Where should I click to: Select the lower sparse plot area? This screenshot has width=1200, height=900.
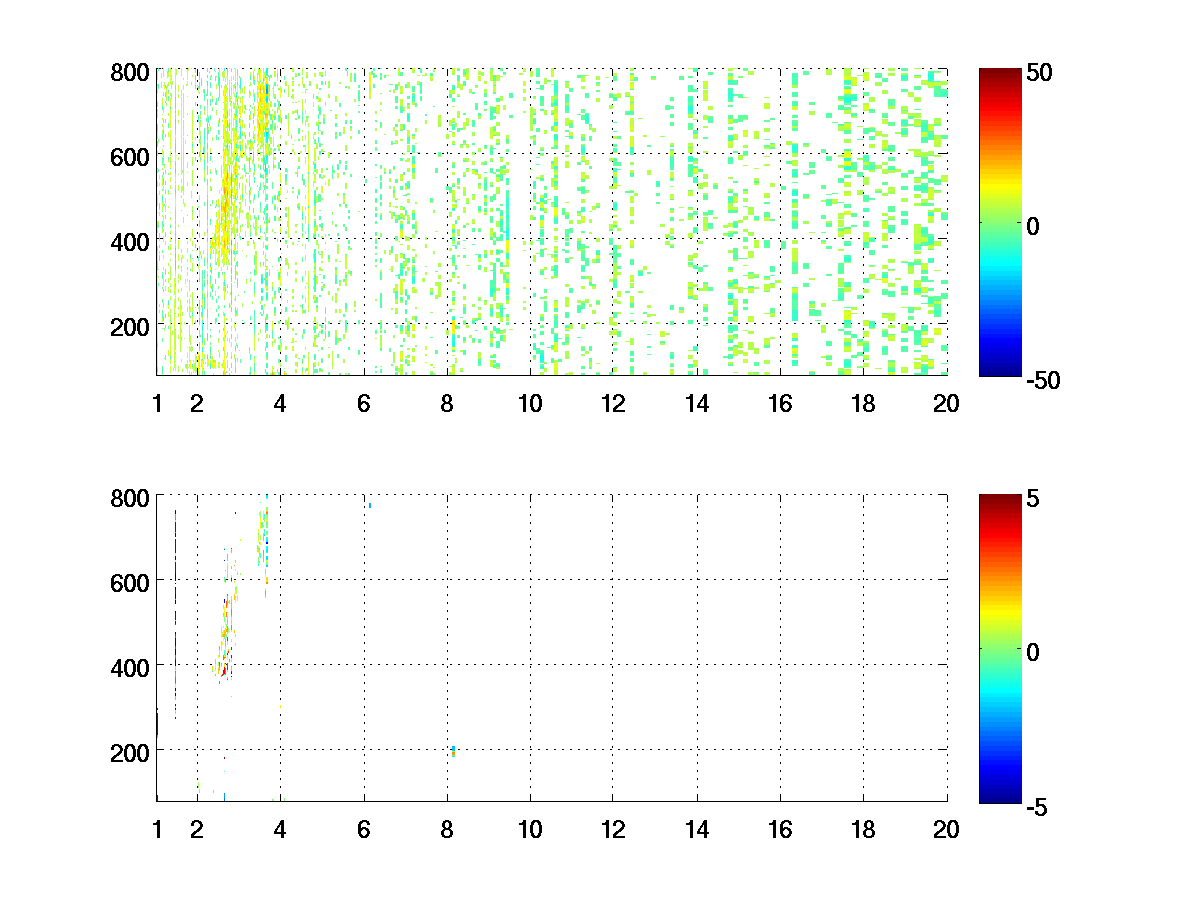552,647
